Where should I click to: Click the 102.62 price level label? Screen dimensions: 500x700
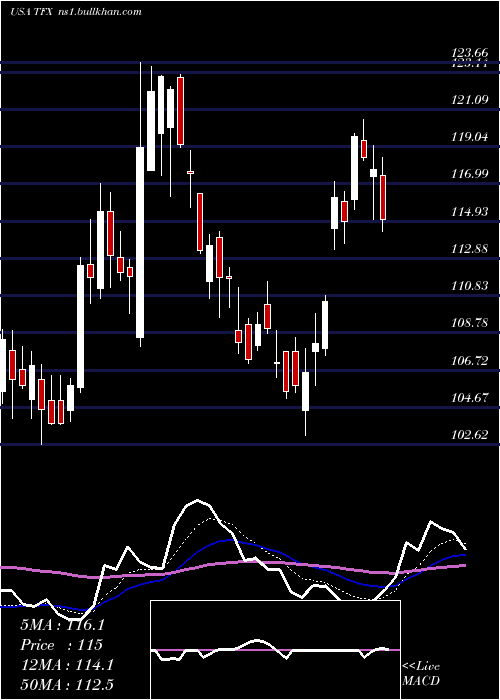point(470,434)
